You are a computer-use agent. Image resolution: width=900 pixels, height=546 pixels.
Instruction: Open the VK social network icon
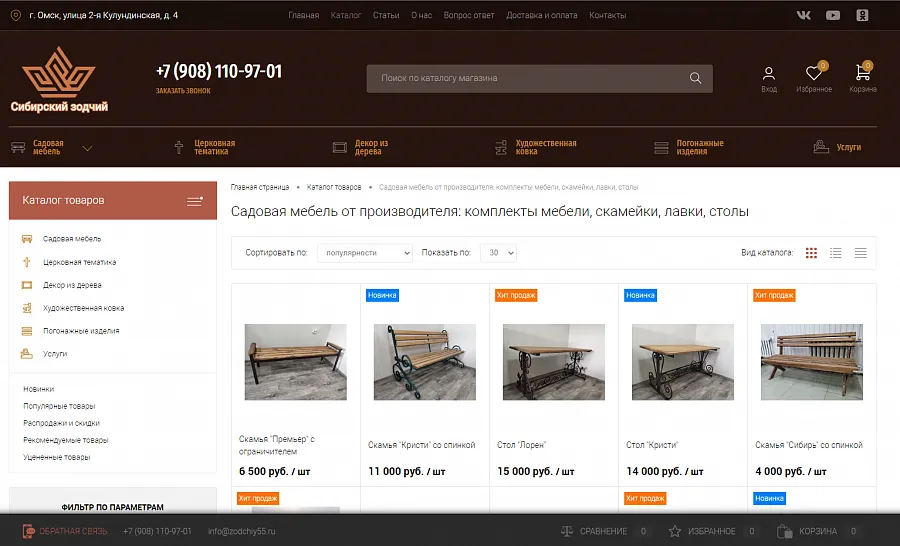pyautogui.click(x=804, y=16)
